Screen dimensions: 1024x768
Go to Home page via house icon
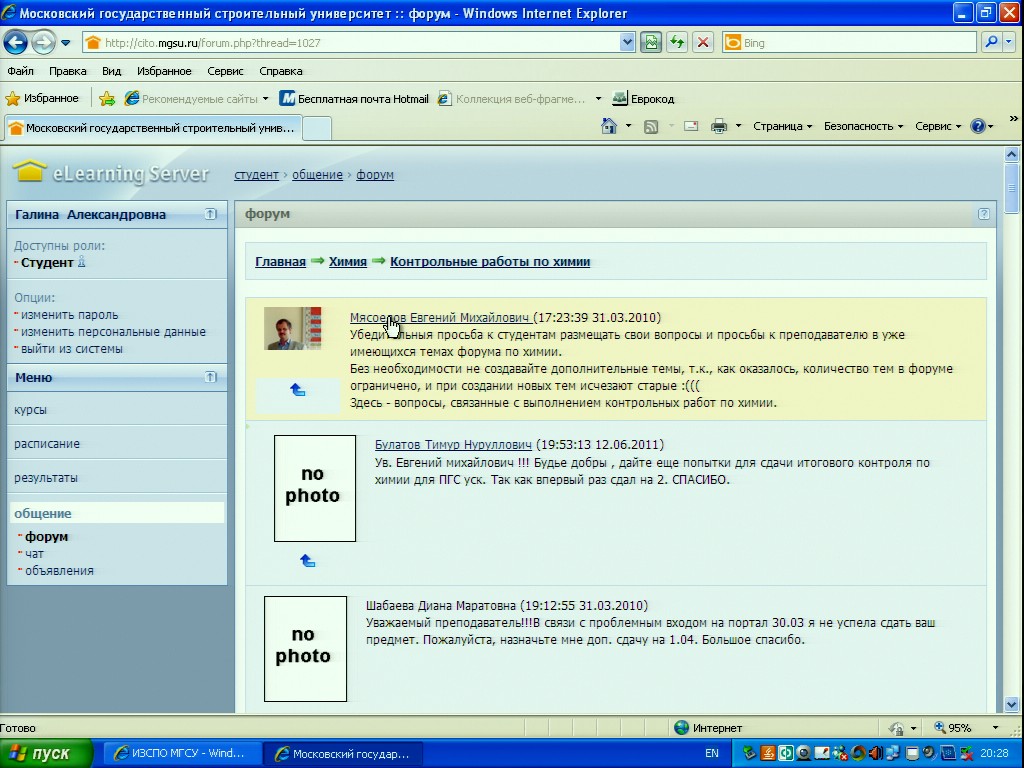(x=609, y=126)
